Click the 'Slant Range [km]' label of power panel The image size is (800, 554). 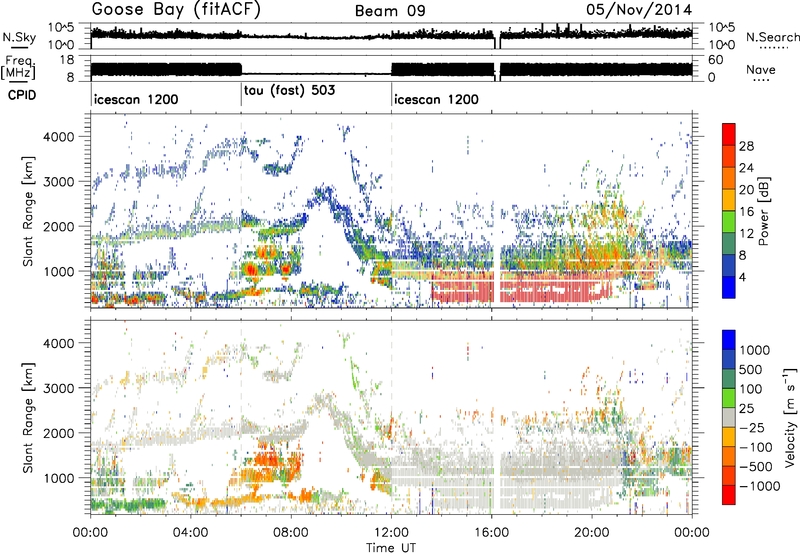28,211
